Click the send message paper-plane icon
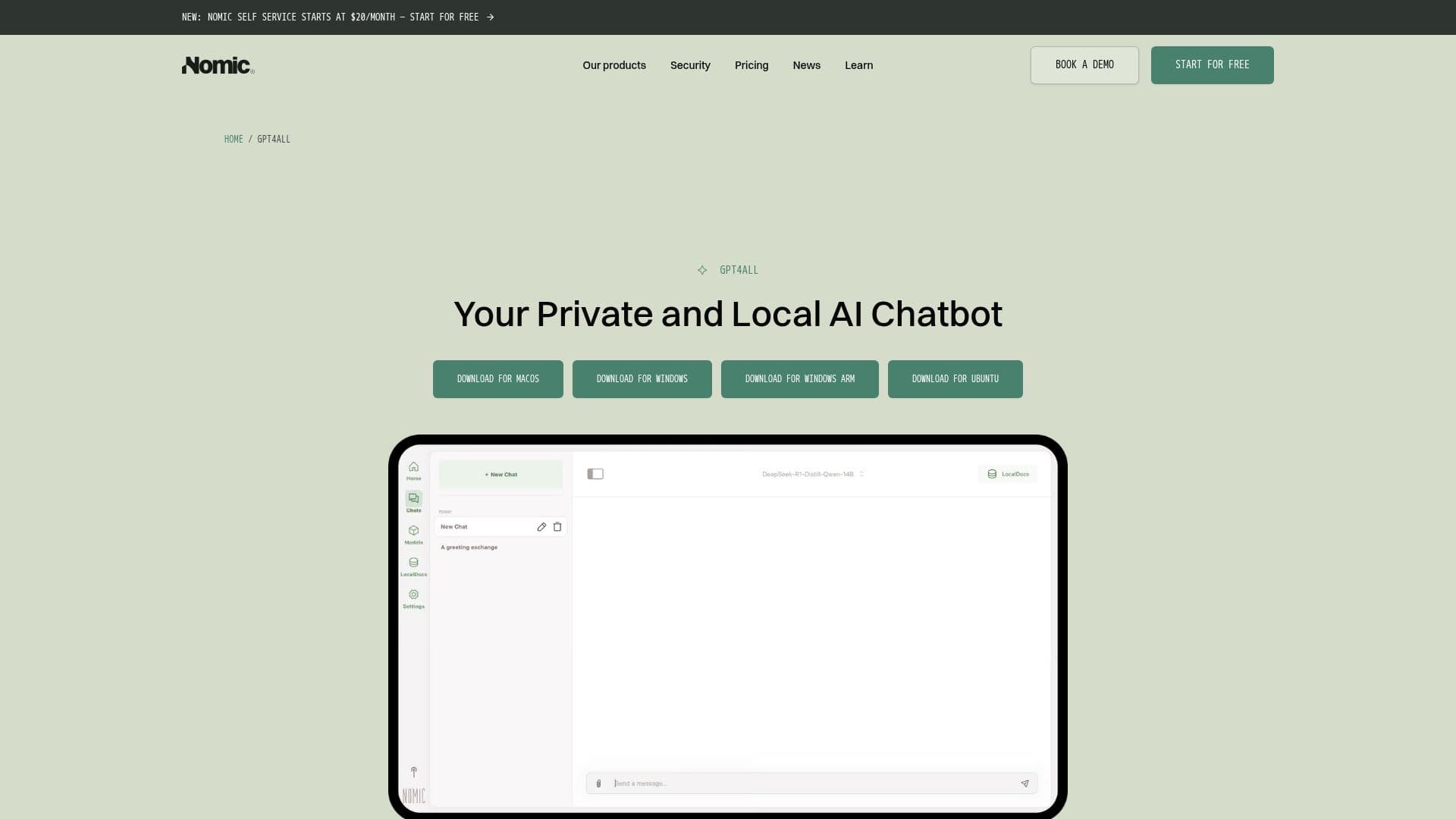This screenshot has width=1456, height=819. click(x=1025, y=783)
